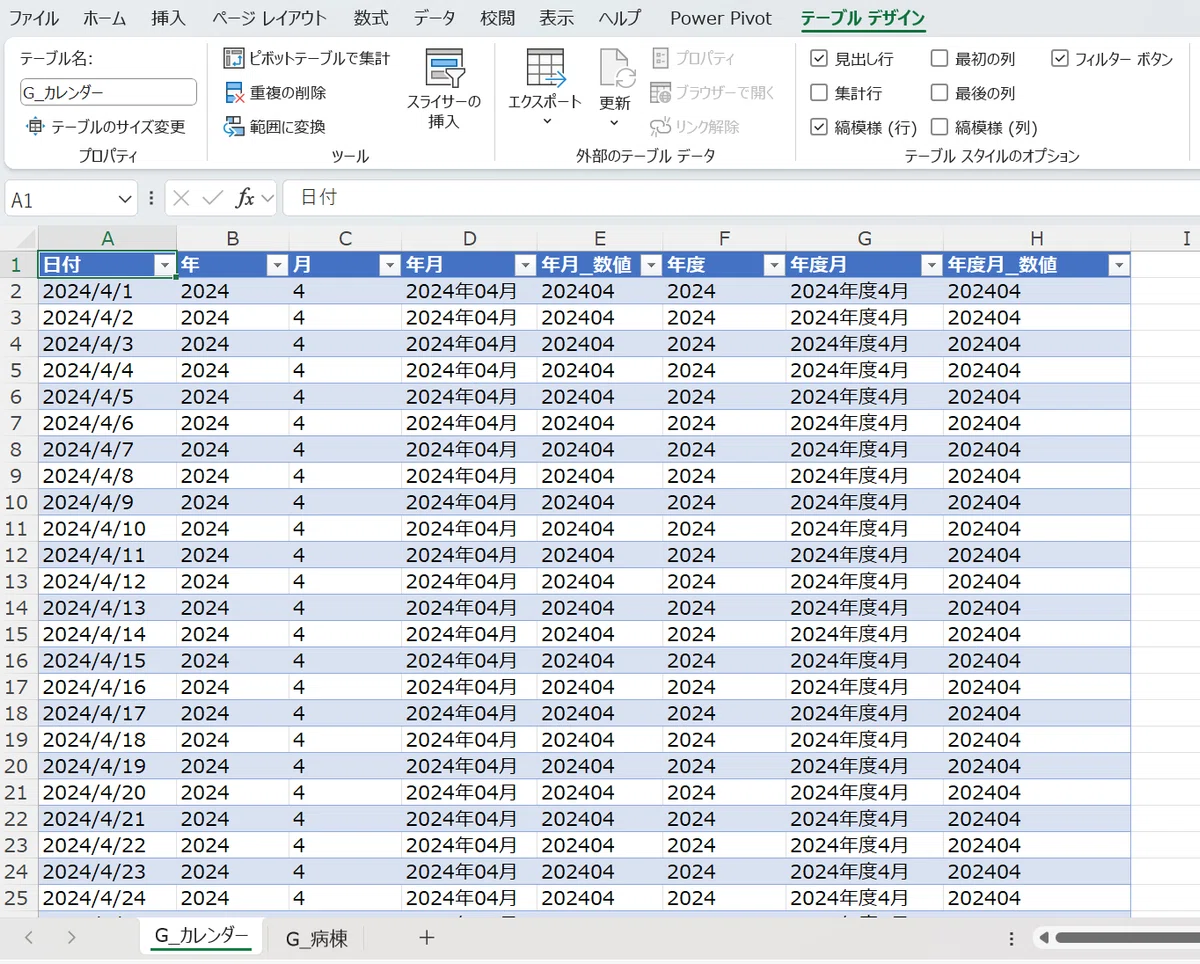Switch to the 表示 ribbon tab
Screen dimensions: 1200x964
[557, 18]
